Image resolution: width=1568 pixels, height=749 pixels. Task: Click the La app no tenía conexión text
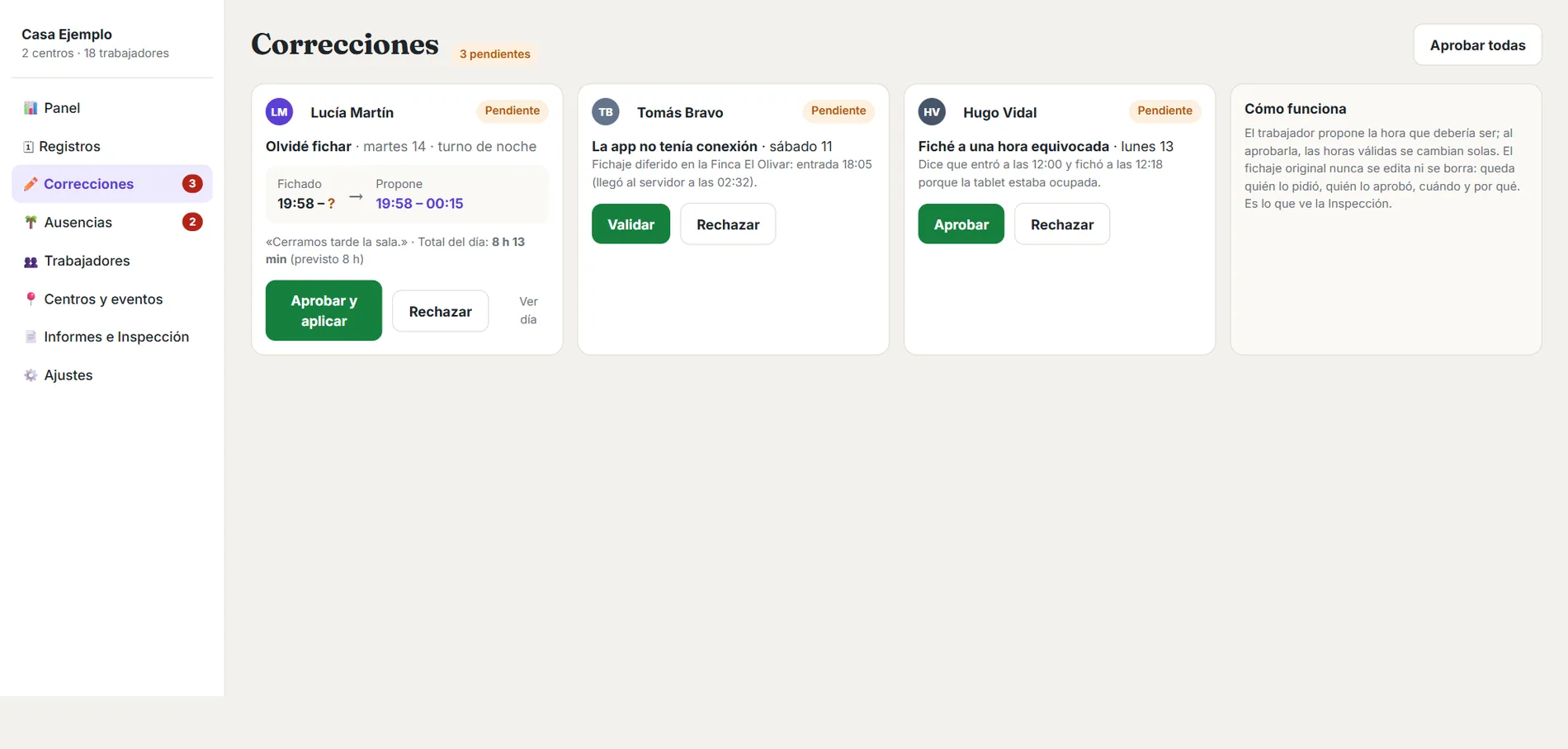point(674,146)
